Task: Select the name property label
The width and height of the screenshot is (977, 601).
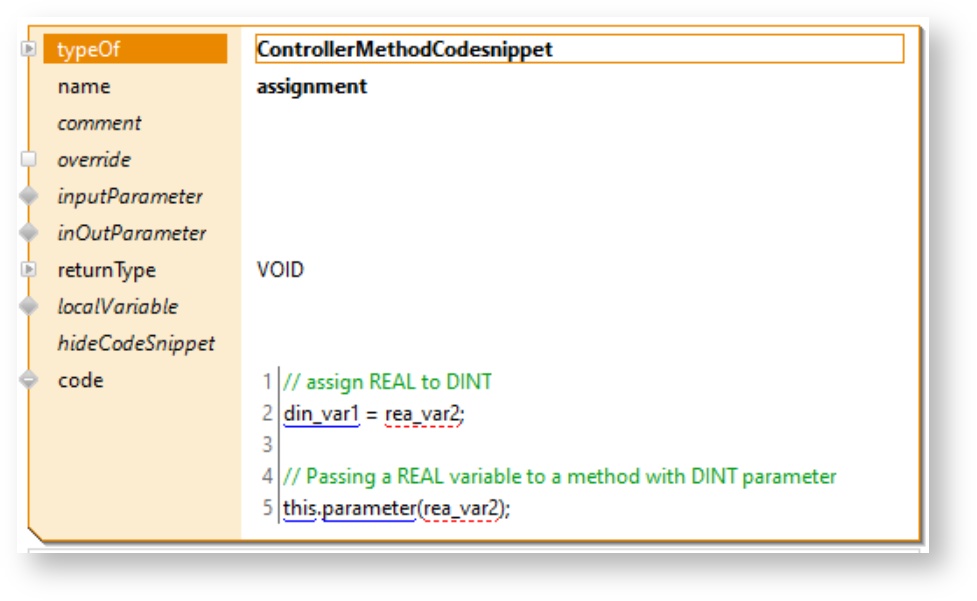Action: (84, 87)
